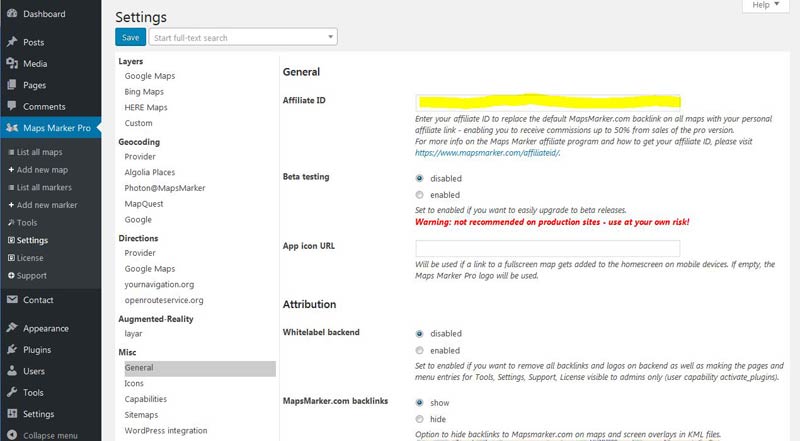
Task: Click the License submenu icon
Action: pyautogui.click(x=11, y=258)
